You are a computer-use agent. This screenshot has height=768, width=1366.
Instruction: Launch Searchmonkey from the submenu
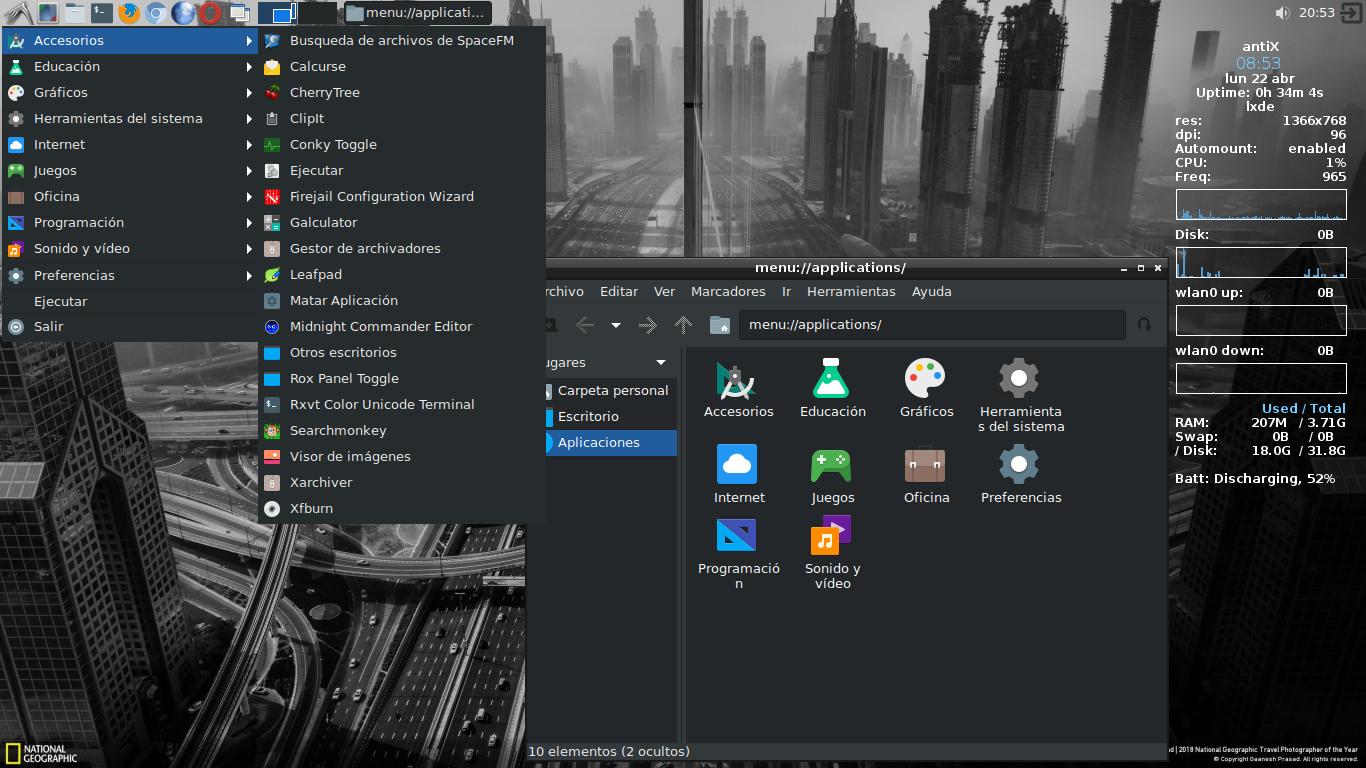[x=402, y=431]
